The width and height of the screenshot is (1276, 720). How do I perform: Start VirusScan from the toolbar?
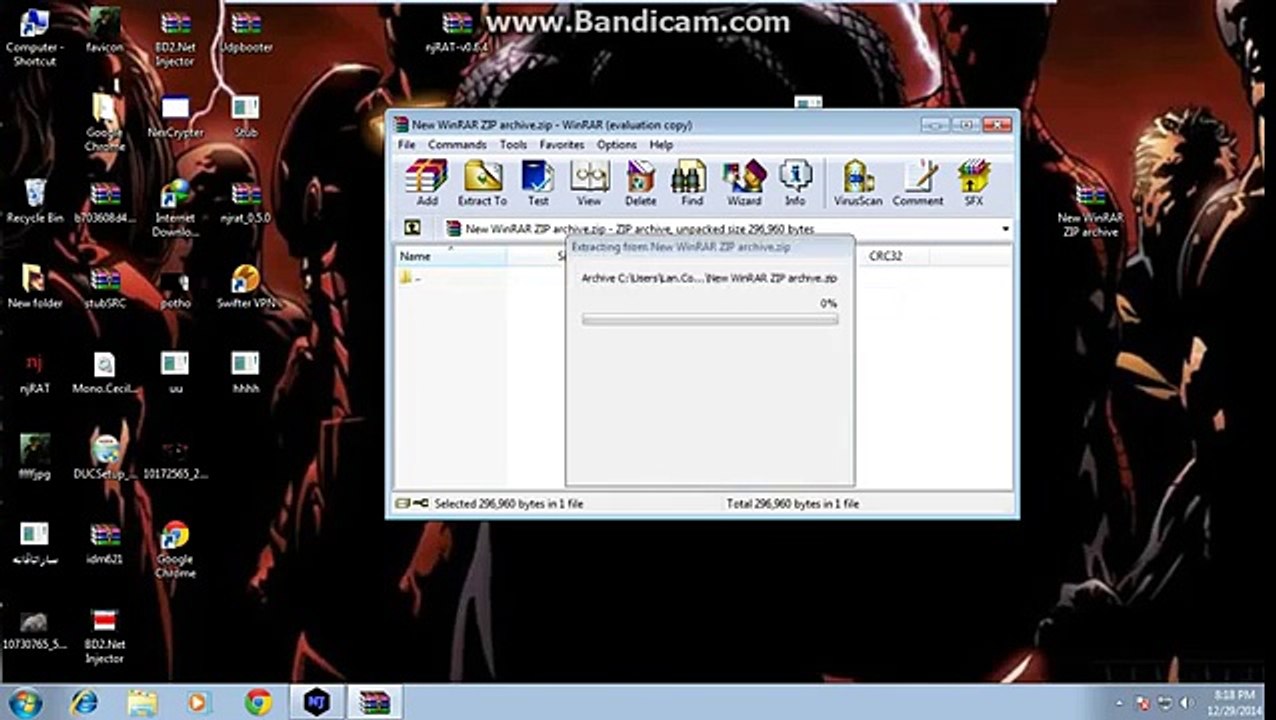click(x=858, y=183)
